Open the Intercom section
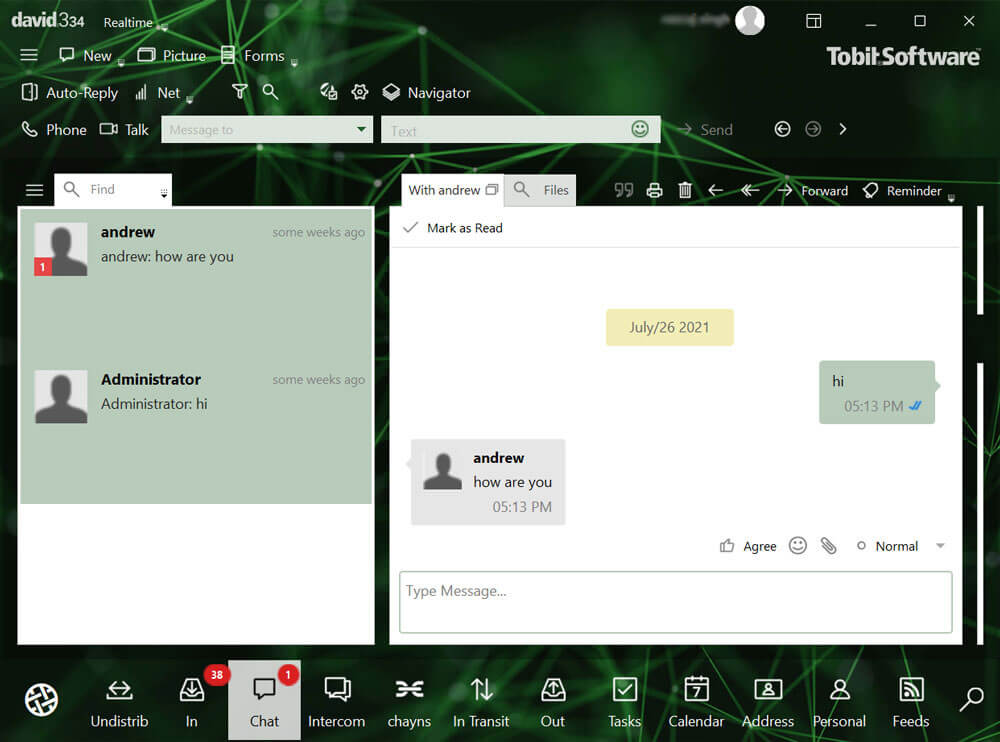Screen dimensions: 1000x742 [x=337, y=703]
